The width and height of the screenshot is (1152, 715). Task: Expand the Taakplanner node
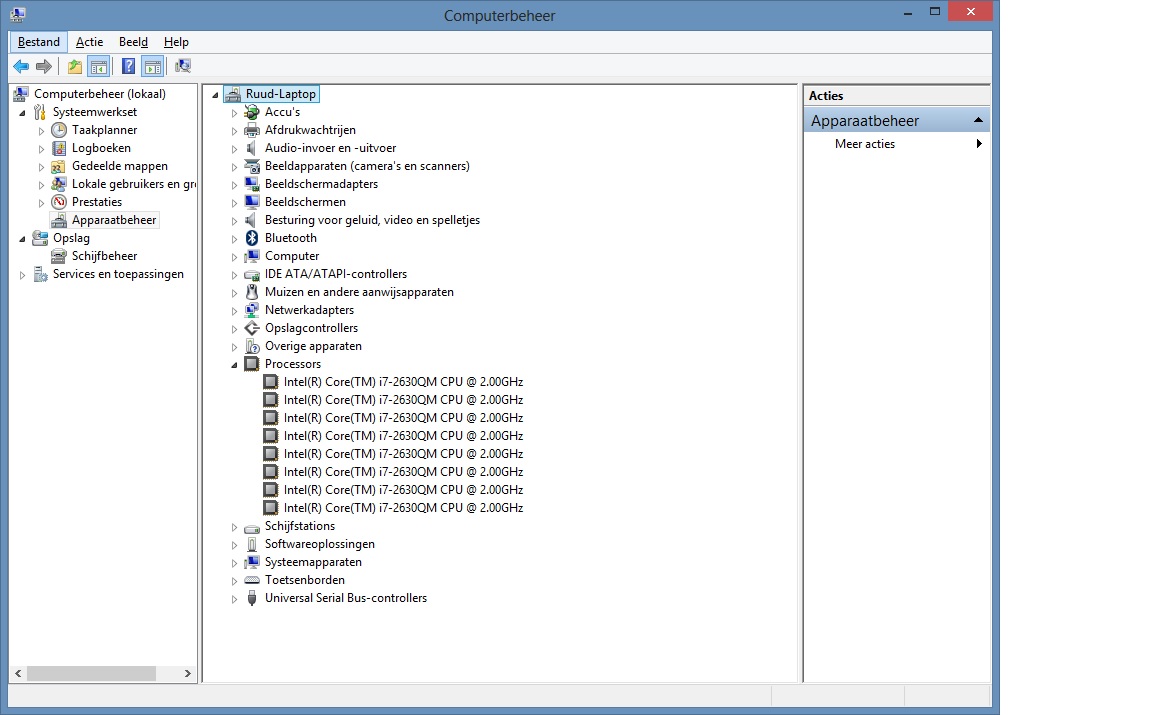41,131
